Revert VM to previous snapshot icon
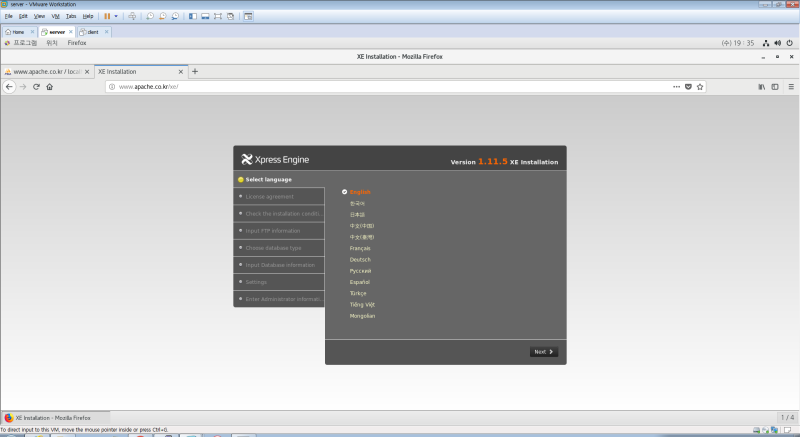Image resolution: width=800 pixels, height=437 pixels. (x=163, y=16)
